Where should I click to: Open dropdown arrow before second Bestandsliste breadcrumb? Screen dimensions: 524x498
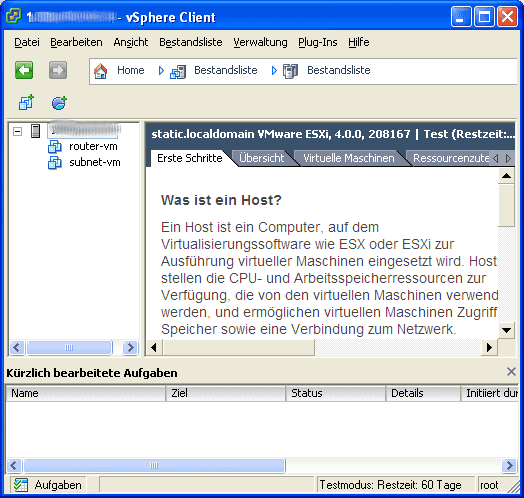click(x=274, y=71)
